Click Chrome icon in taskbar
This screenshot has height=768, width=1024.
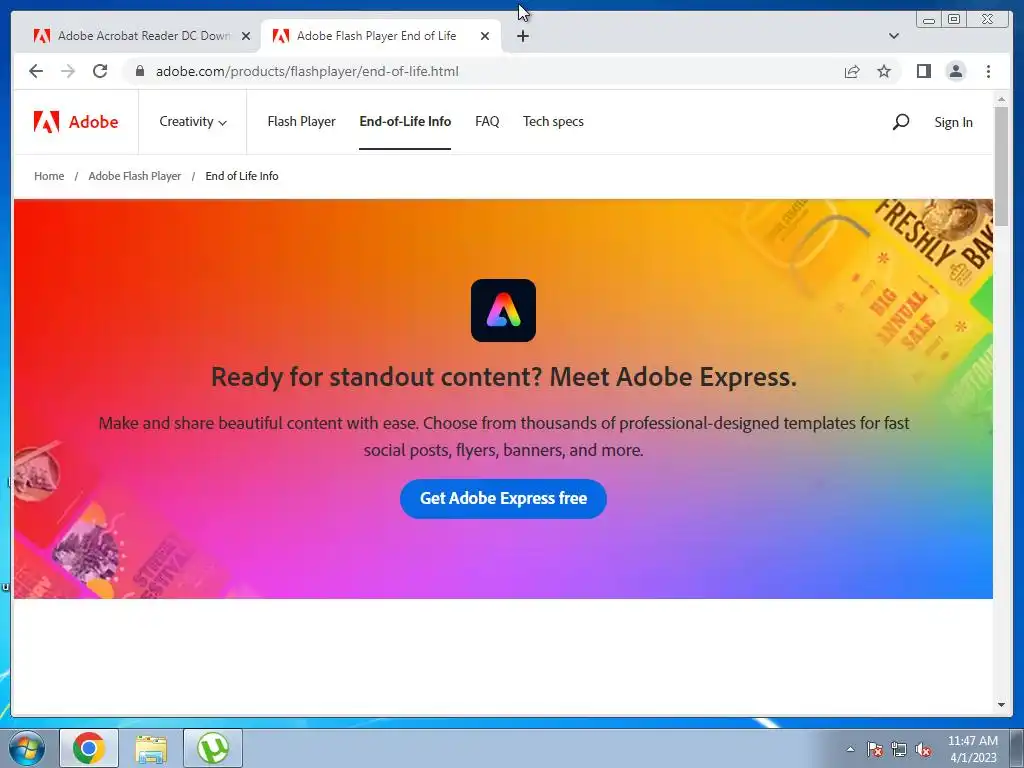point(89,748)
